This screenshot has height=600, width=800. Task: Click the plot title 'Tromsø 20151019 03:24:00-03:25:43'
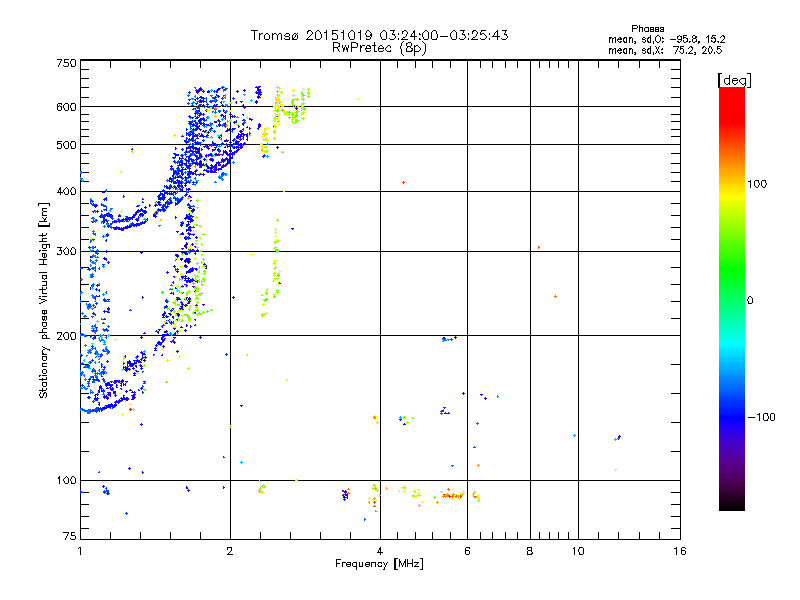click(x=379, y=35)
